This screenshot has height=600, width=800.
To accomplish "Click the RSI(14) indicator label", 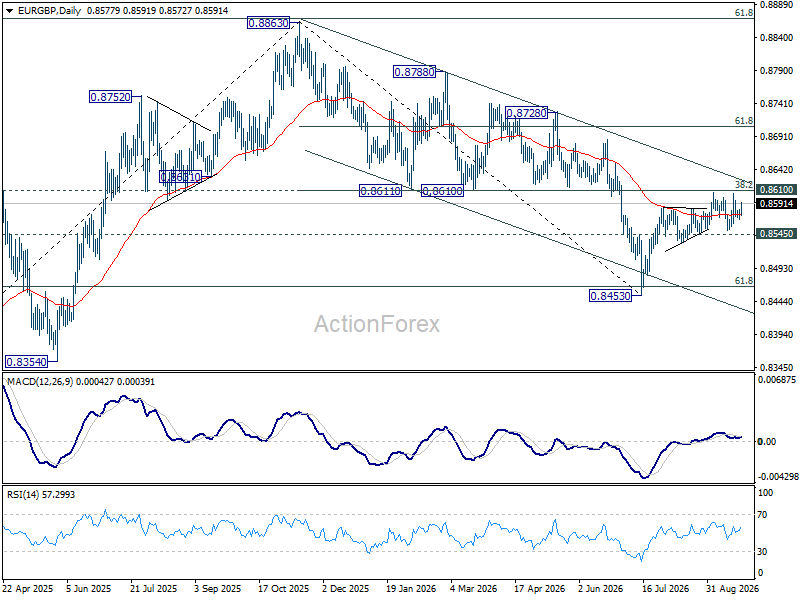I will (21, 494).
